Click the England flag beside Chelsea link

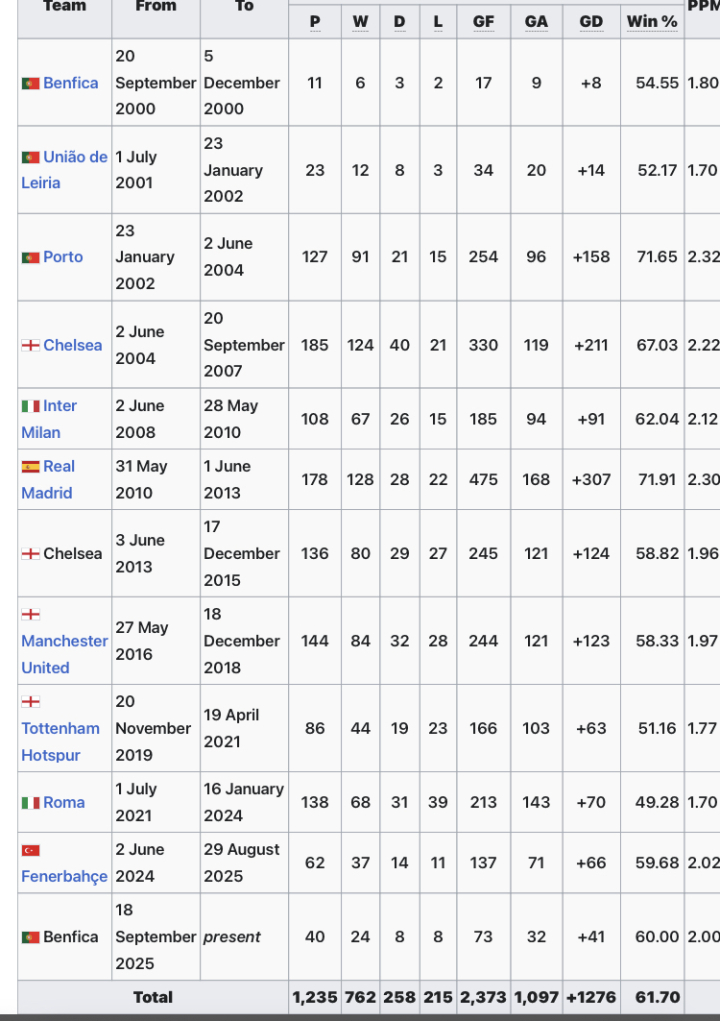[31, 345]
